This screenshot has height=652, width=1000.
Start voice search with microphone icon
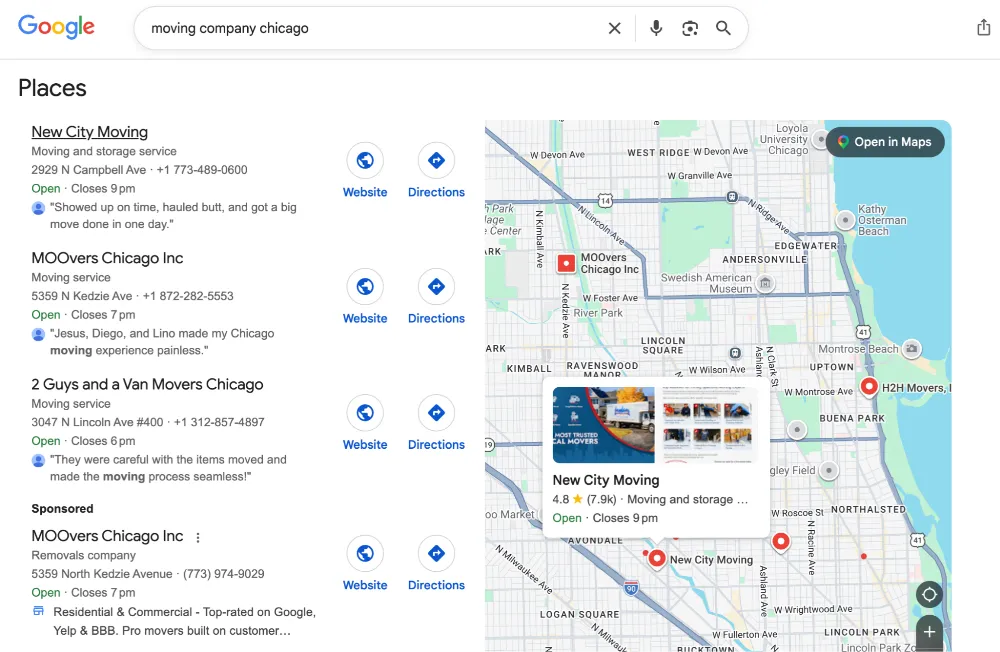coord(656,28)
